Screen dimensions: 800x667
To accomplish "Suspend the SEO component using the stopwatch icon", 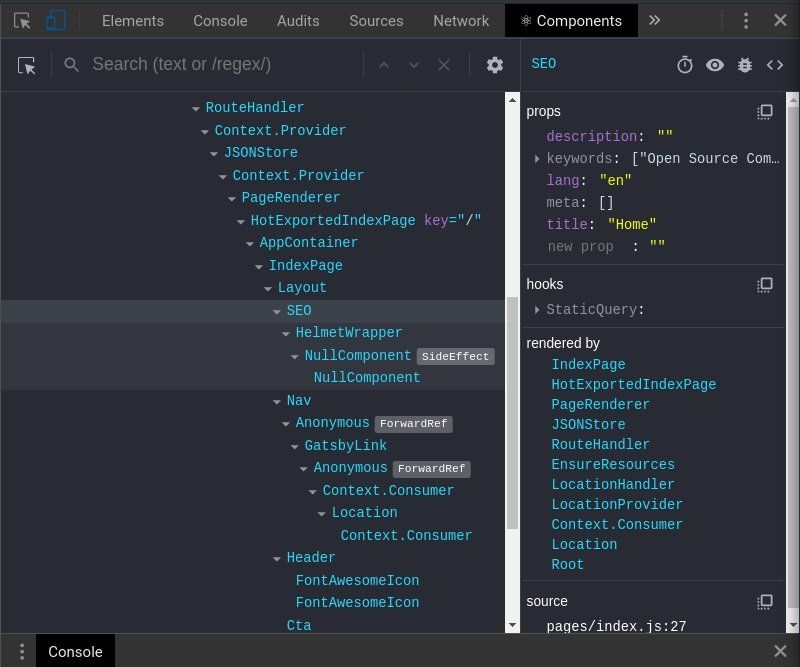I will [x=685, y=64].
